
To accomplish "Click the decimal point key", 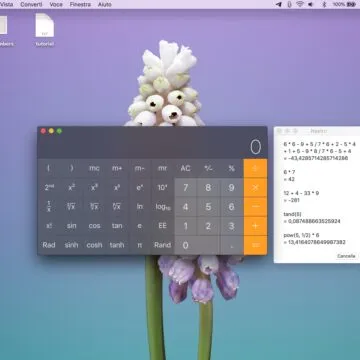I will click(231, 245).
